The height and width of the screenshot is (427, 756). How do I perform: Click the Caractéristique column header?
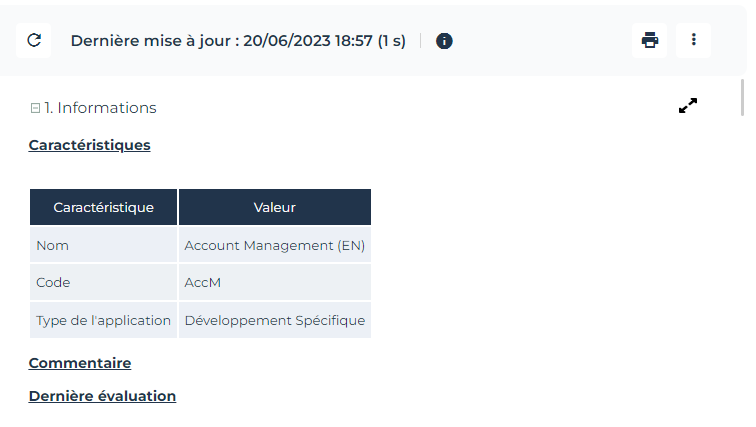103,207
